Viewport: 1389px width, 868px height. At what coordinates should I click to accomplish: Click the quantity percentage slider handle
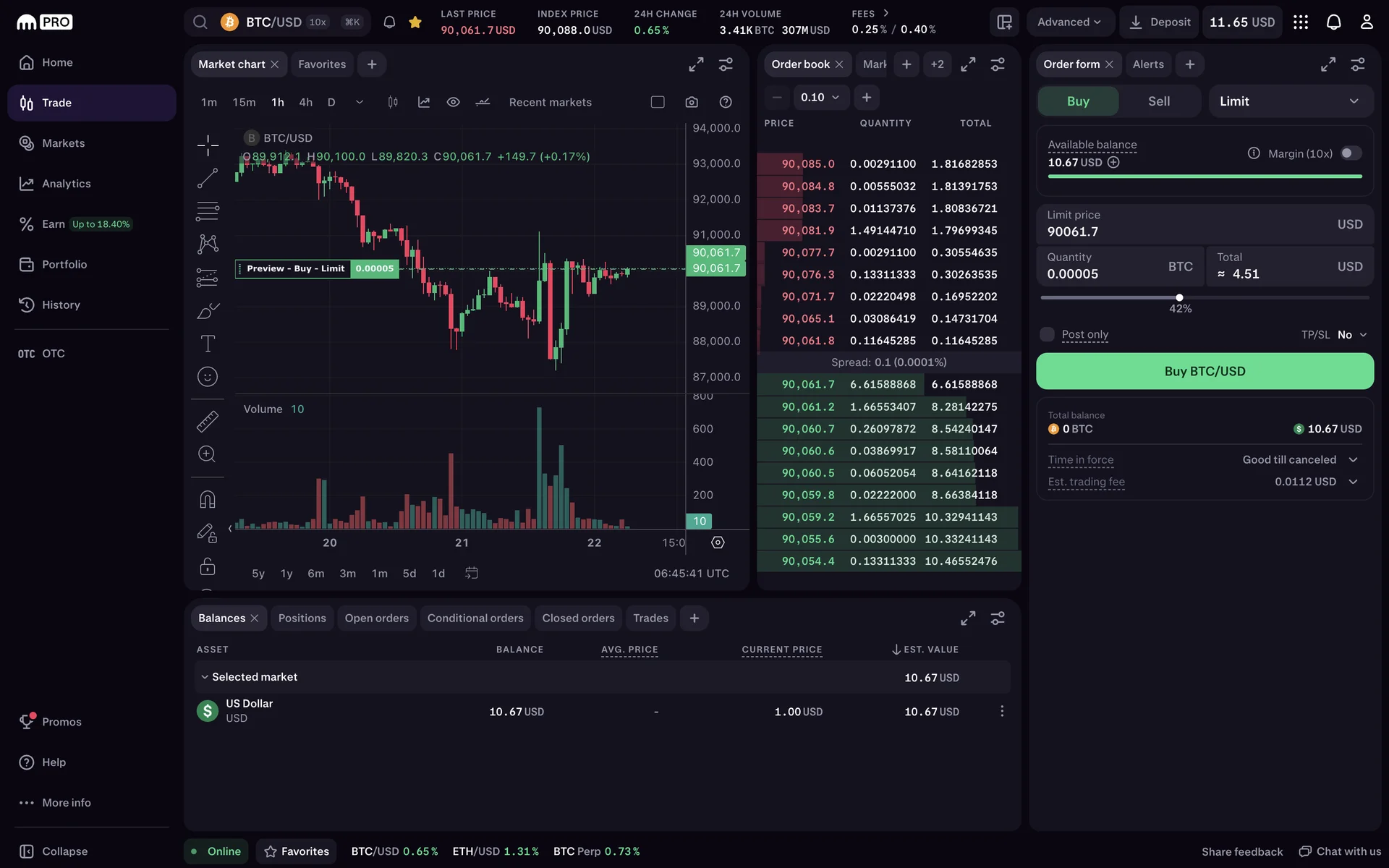pyautogui.click(x=1179, y=297)
